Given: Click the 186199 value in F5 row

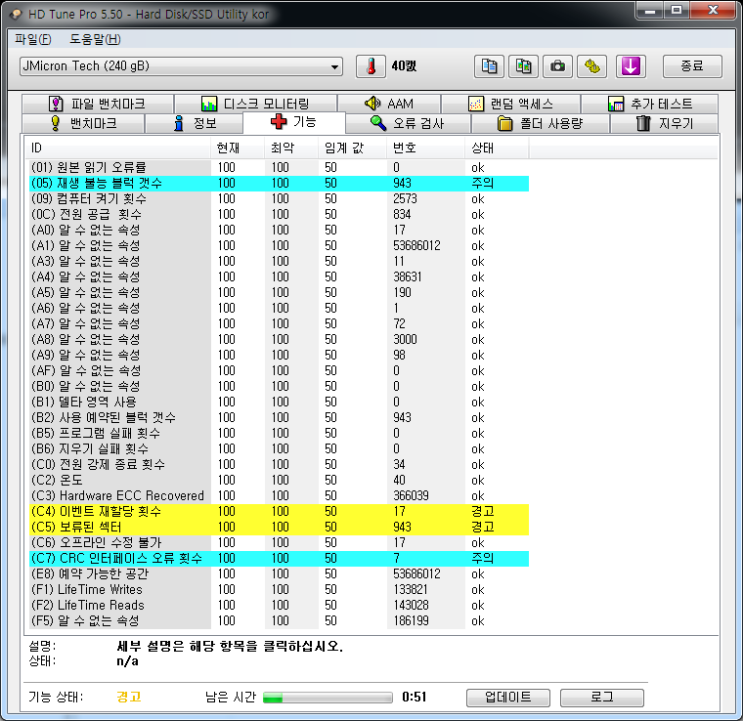Looking at the screenshot, I should coord(411,621).
